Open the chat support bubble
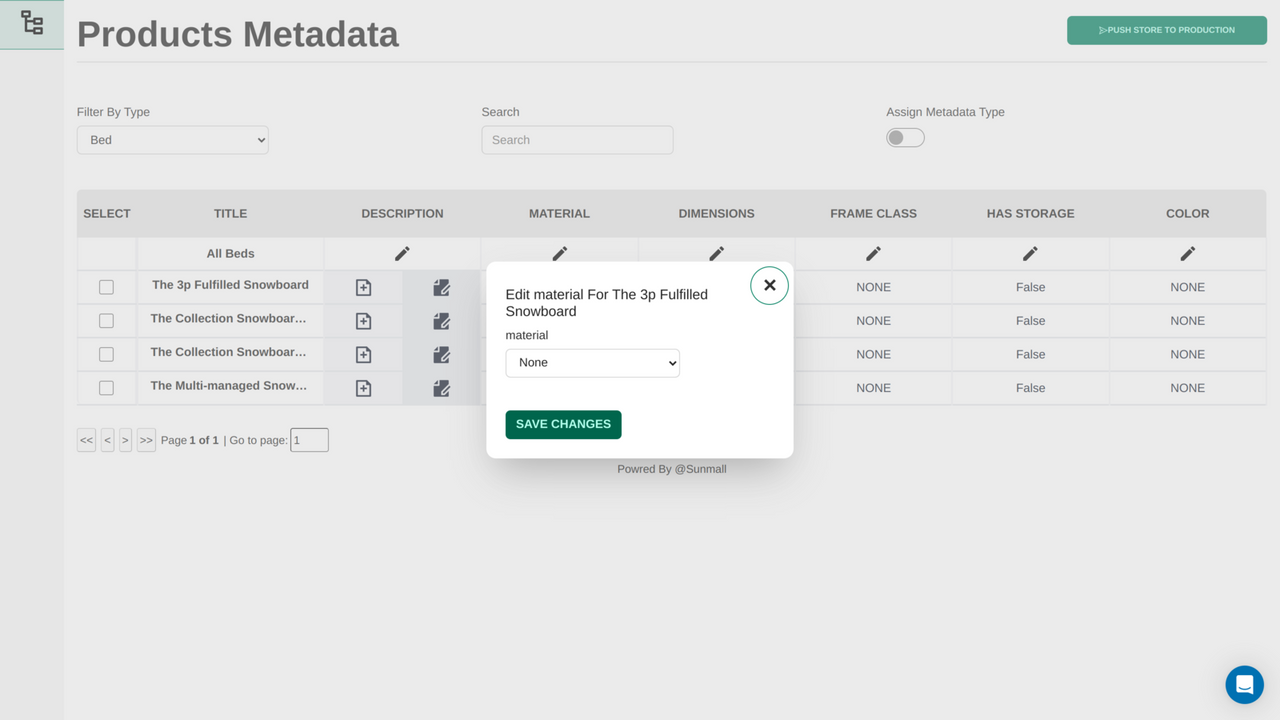This screenshot has width=1280, height=720. 1244,684
